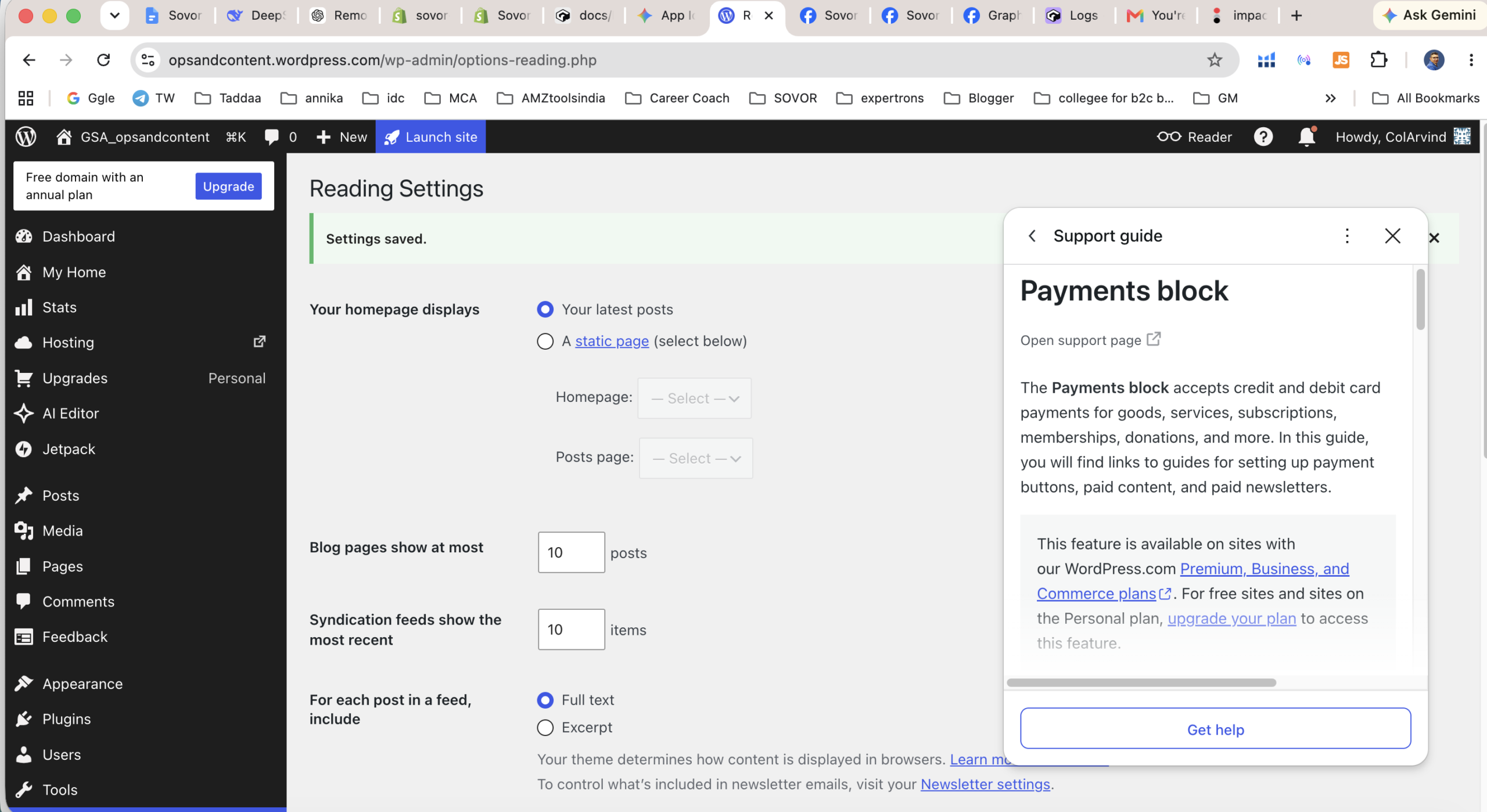Open the New content menu in admin bar
1487x812 pixels.
point(342,137)
